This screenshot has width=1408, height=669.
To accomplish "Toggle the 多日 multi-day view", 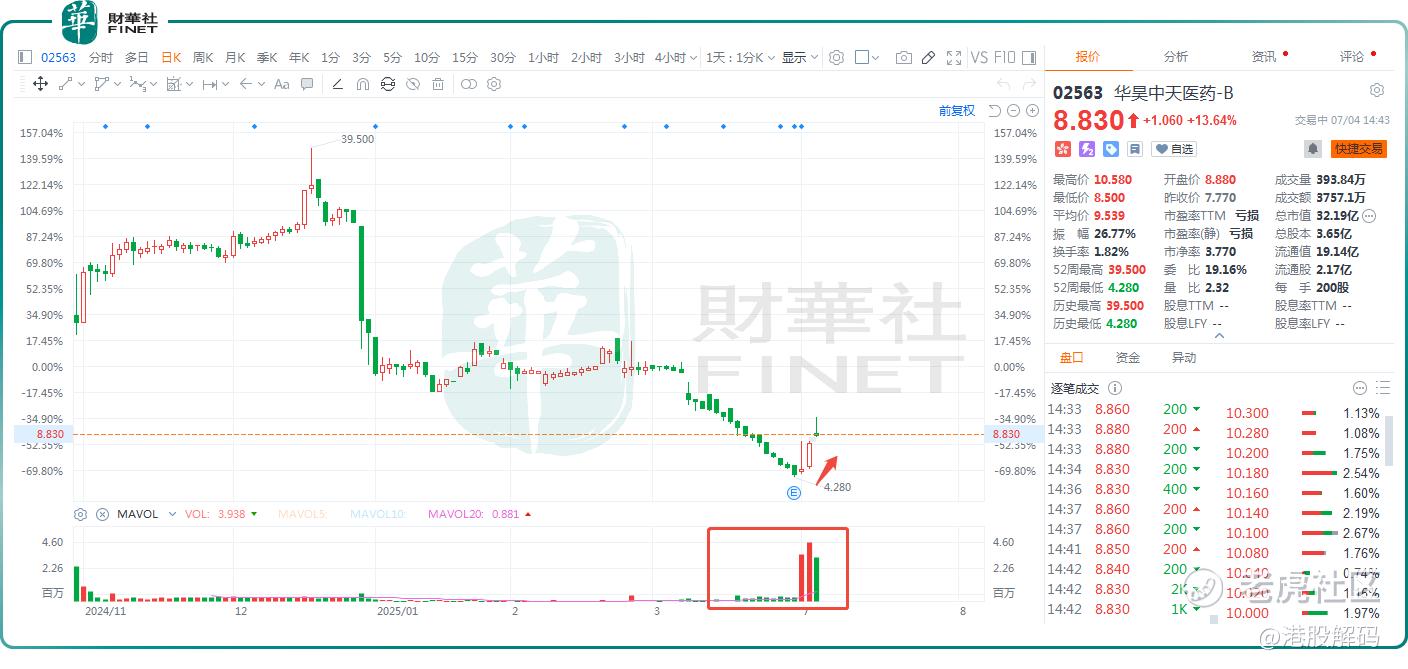I will pyautogui.click(x=136, y=57).
